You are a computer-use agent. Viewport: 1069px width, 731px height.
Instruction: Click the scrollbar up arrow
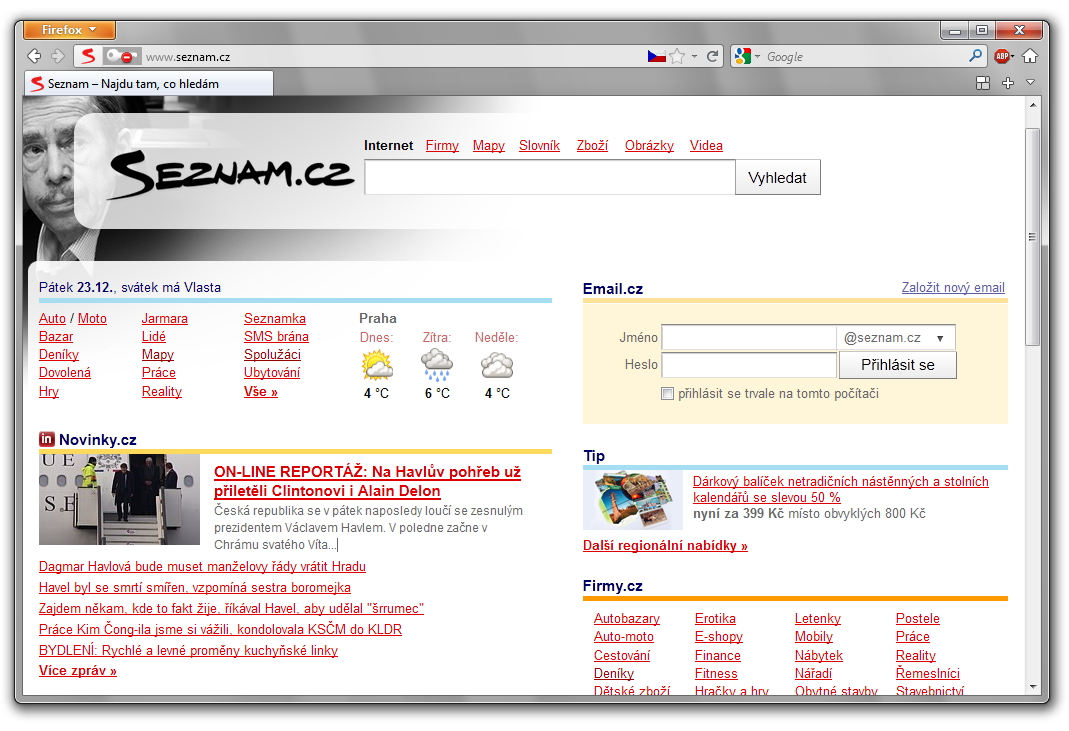pyautogui.click(x=1032, y=106)
